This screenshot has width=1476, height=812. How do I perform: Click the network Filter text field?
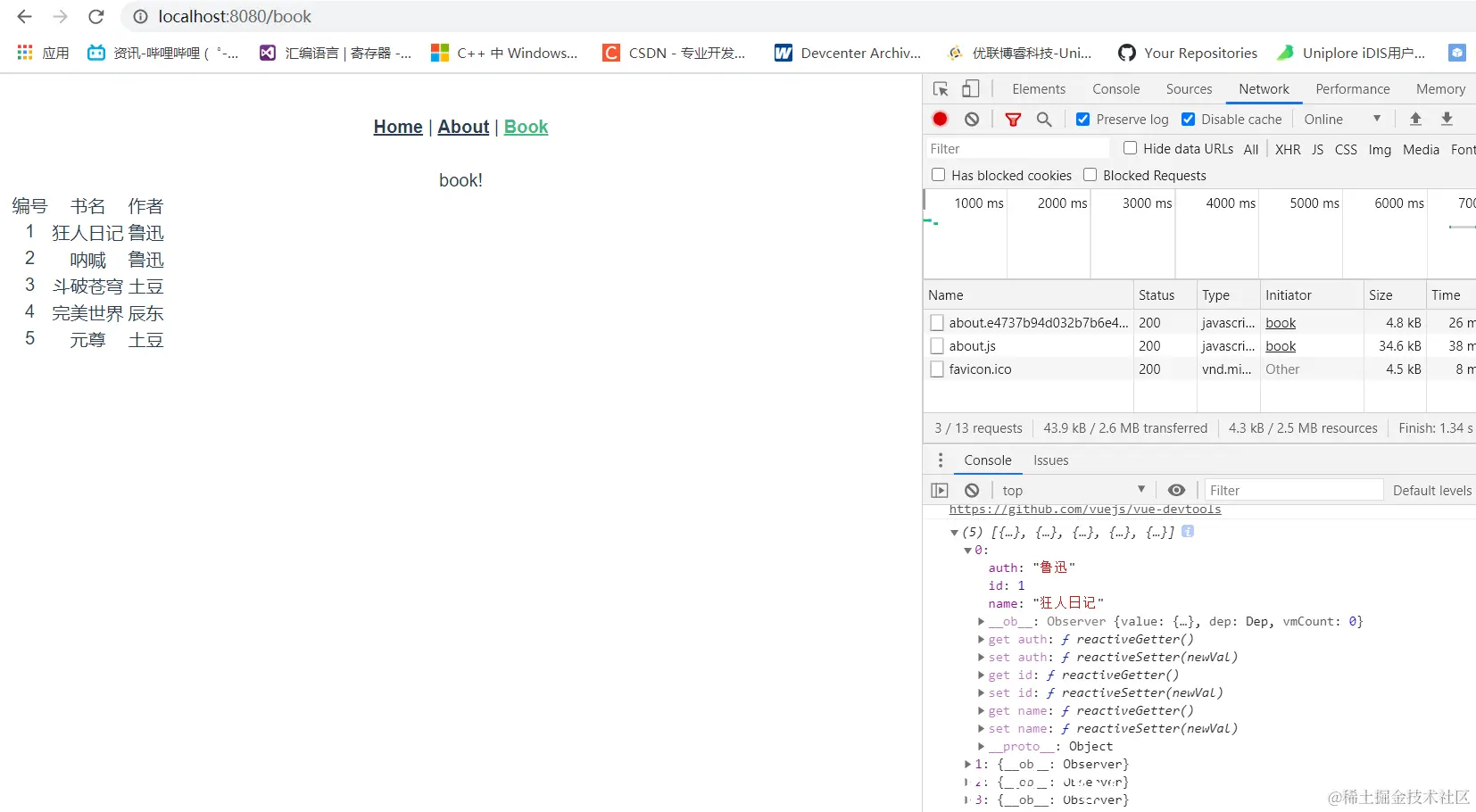point(1016,149)
